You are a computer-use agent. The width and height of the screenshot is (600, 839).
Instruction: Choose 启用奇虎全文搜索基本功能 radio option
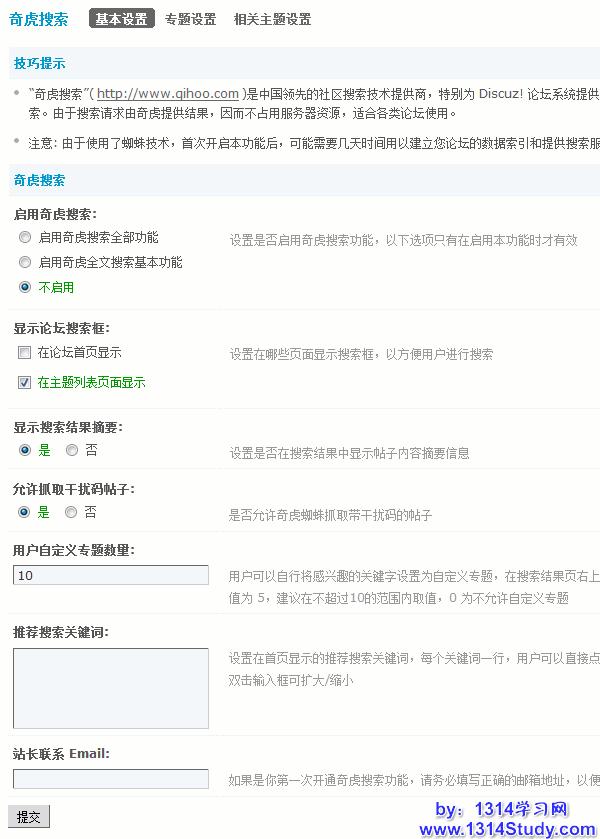click(25, 263)
